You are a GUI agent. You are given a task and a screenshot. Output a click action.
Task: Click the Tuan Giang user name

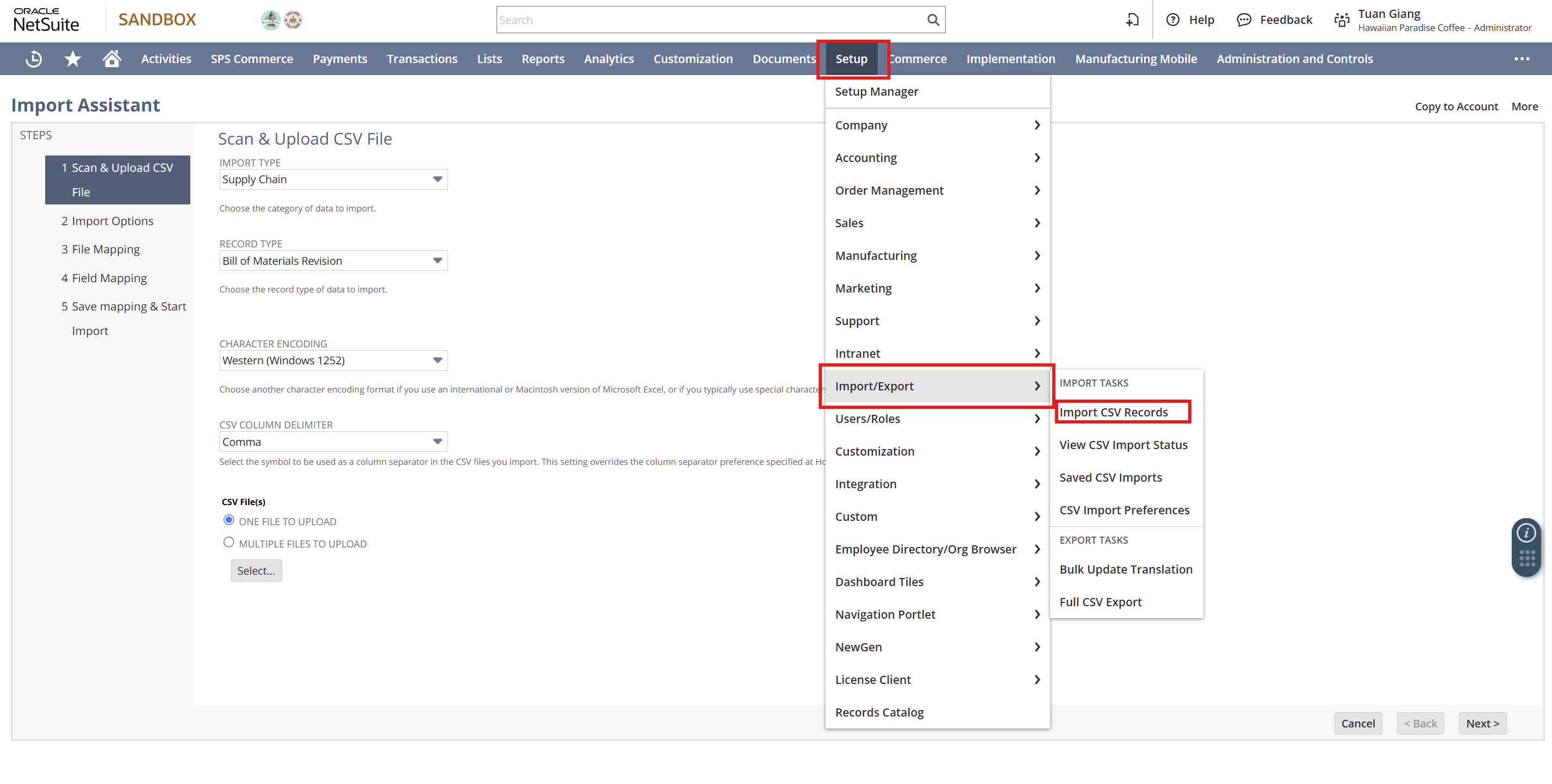pos(1389,13)
